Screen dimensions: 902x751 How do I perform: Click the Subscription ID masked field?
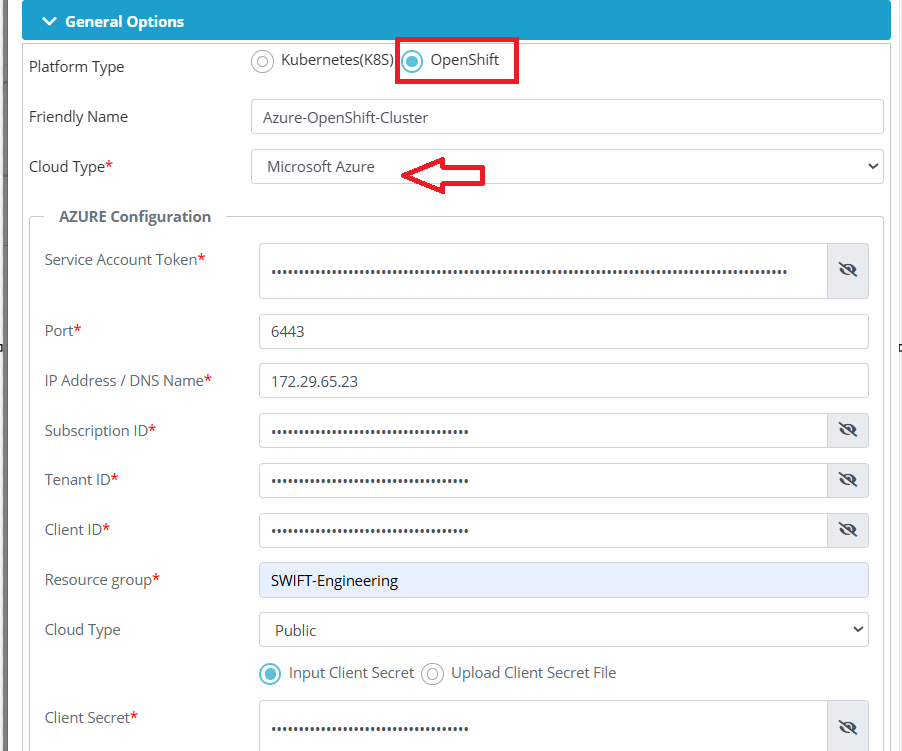(543, 431)
